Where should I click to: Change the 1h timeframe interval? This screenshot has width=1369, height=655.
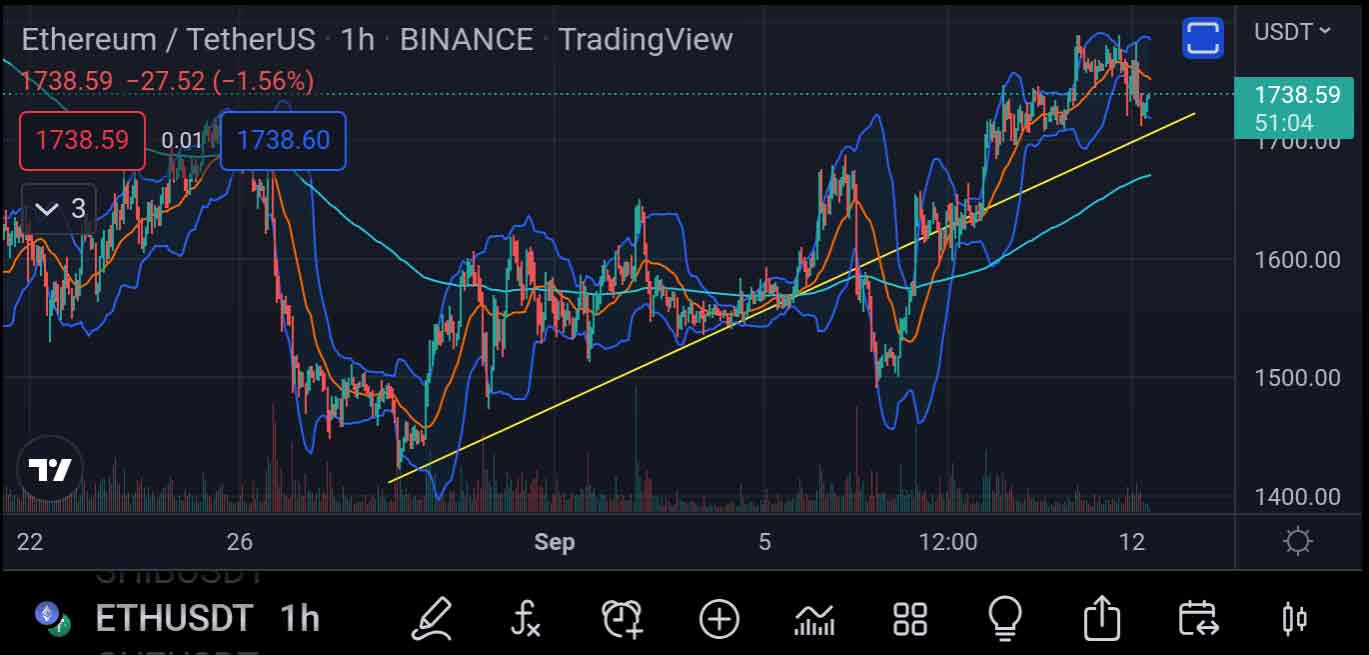[x=299, y=619]
